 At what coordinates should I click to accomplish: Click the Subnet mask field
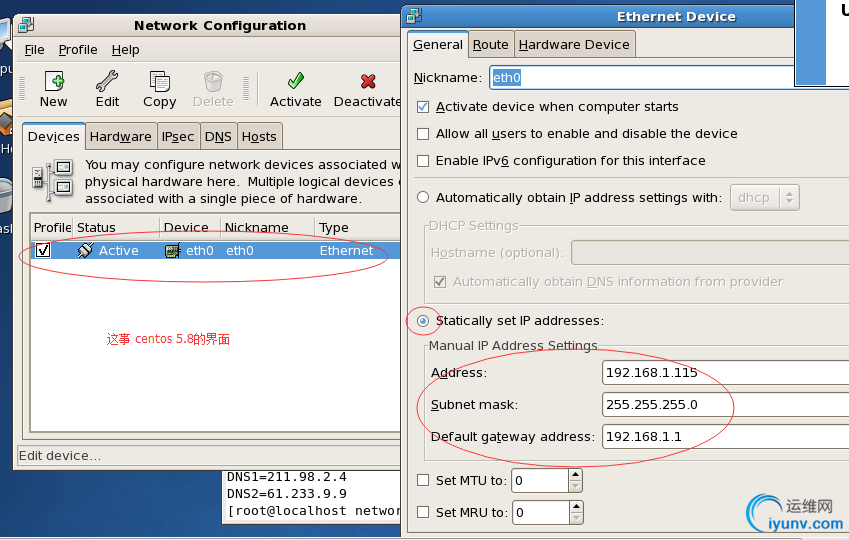click(726, 405)
